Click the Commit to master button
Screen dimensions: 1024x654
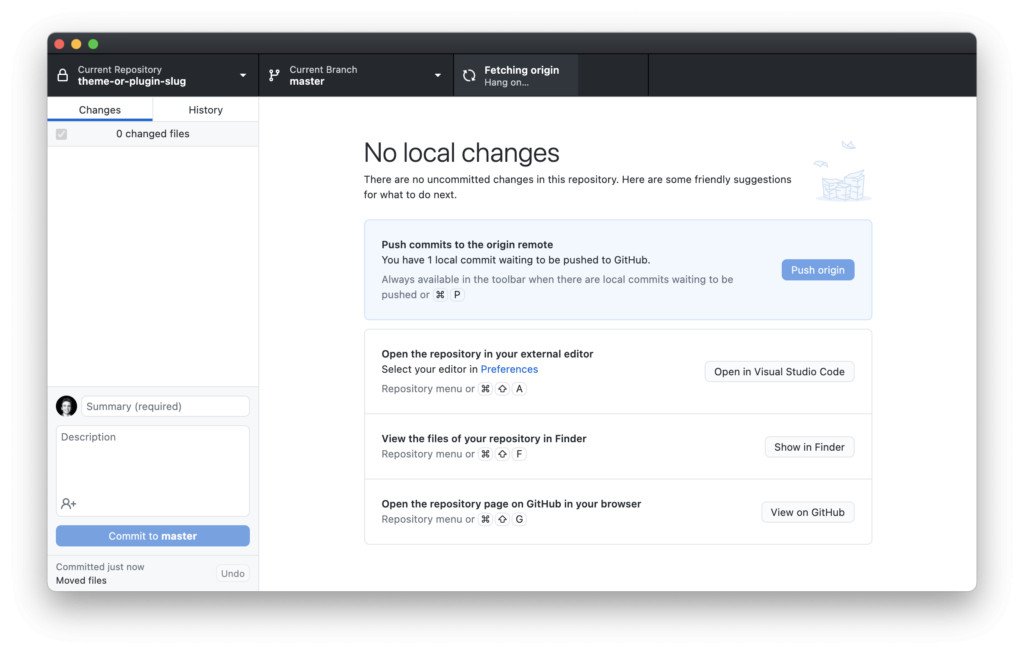coord(153,536)
